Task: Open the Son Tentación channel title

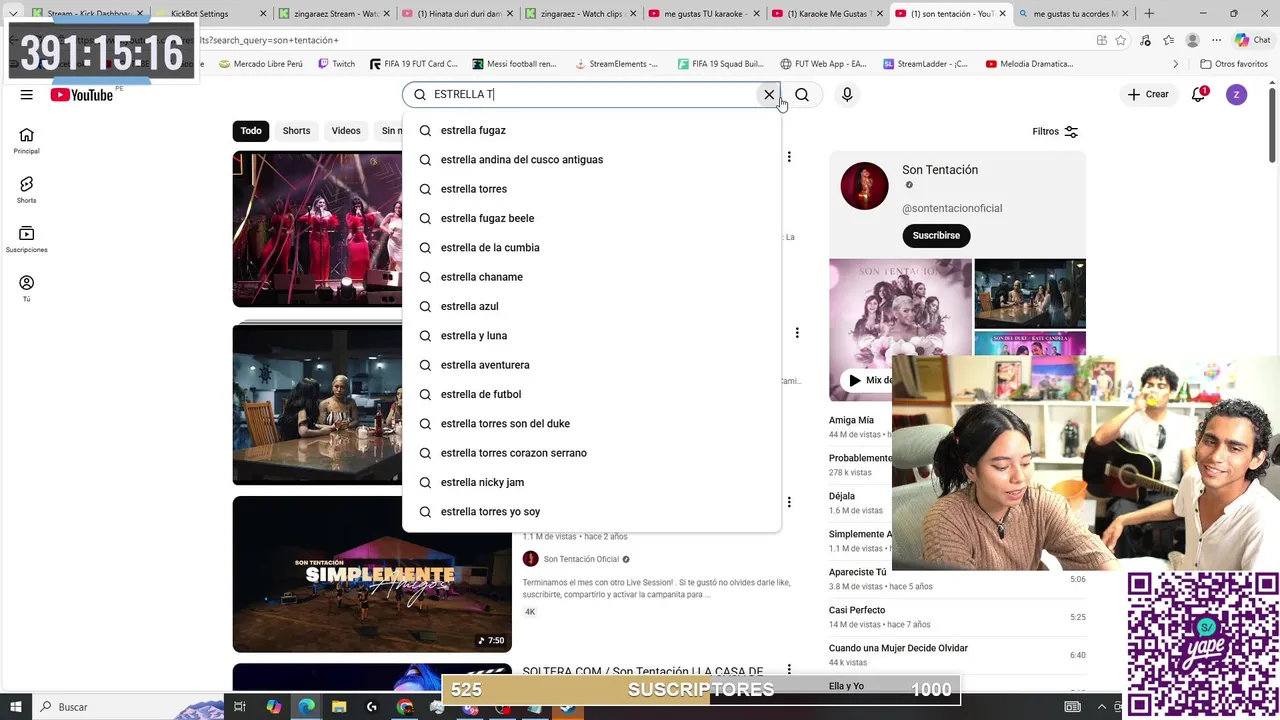Action: 940,170
